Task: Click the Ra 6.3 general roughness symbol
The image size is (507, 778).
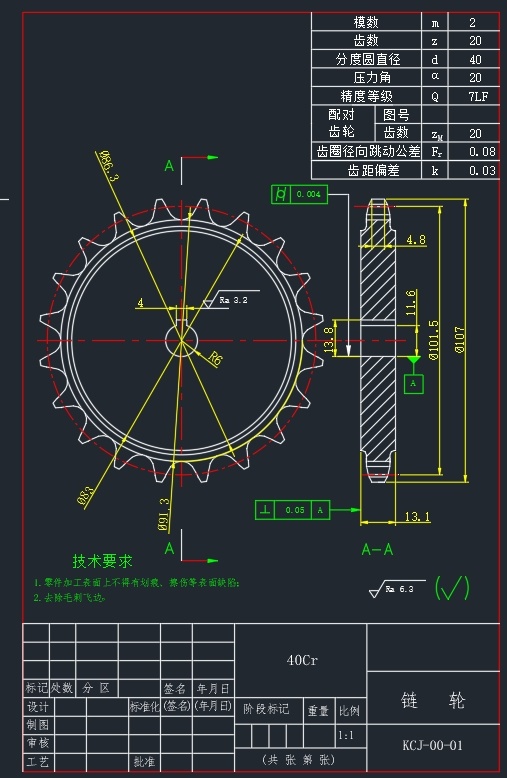Action: pos(397,588)
